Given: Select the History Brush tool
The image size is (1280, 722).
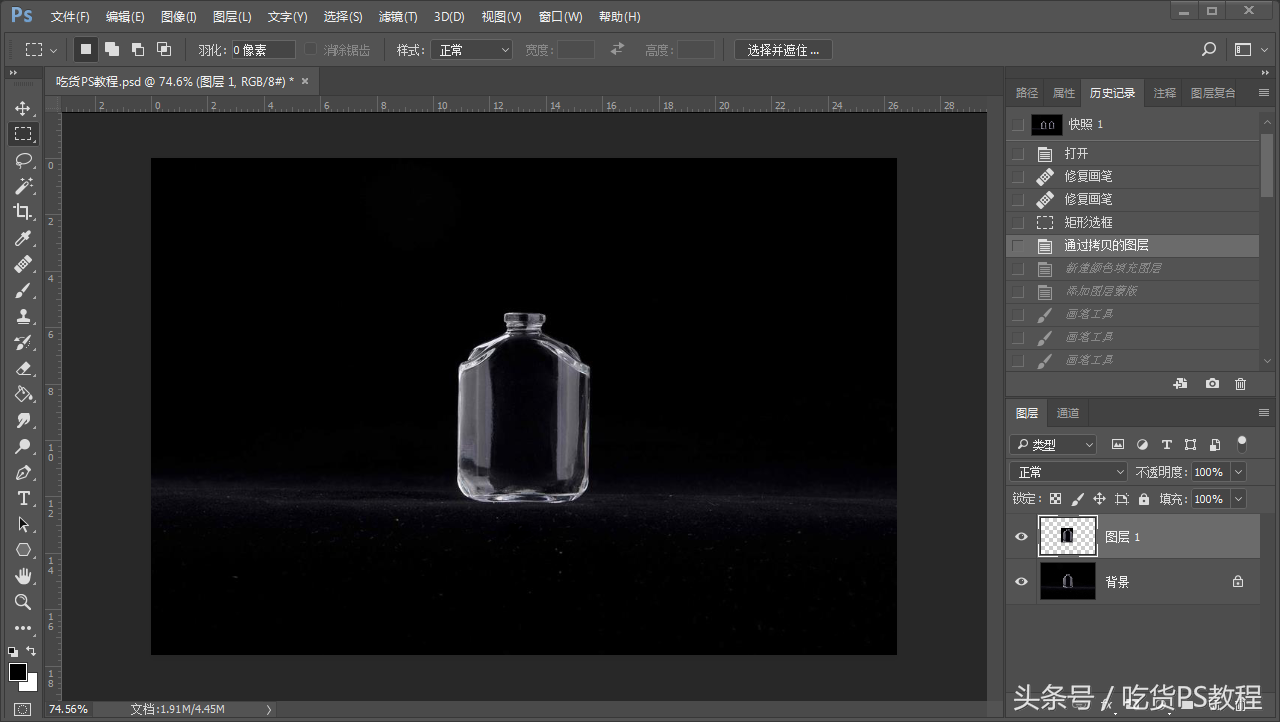Looking at the screenshot, I should [23, 342].
